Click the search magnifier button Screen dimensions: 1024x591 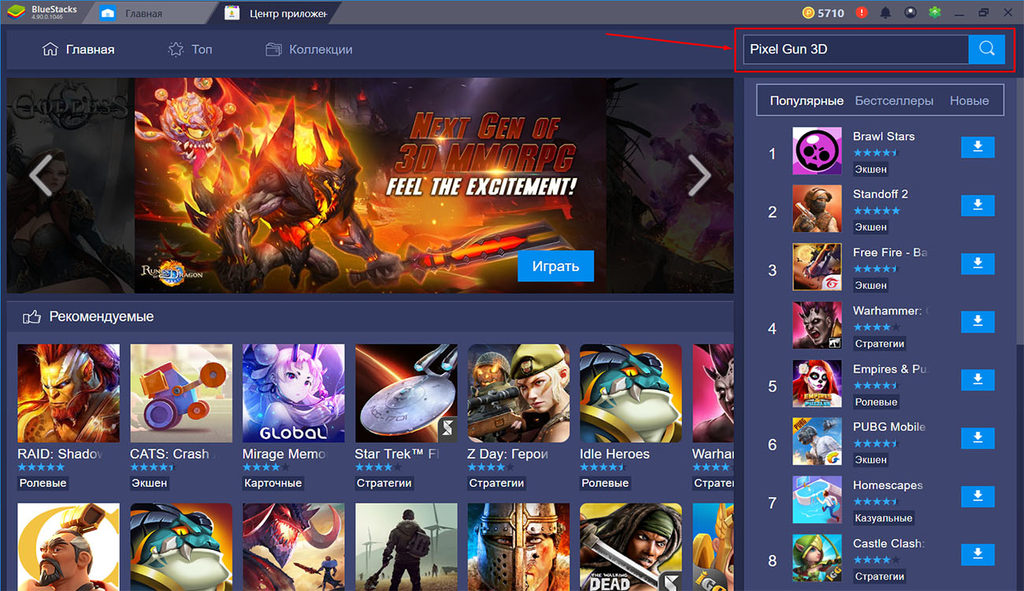coord(986,49)
